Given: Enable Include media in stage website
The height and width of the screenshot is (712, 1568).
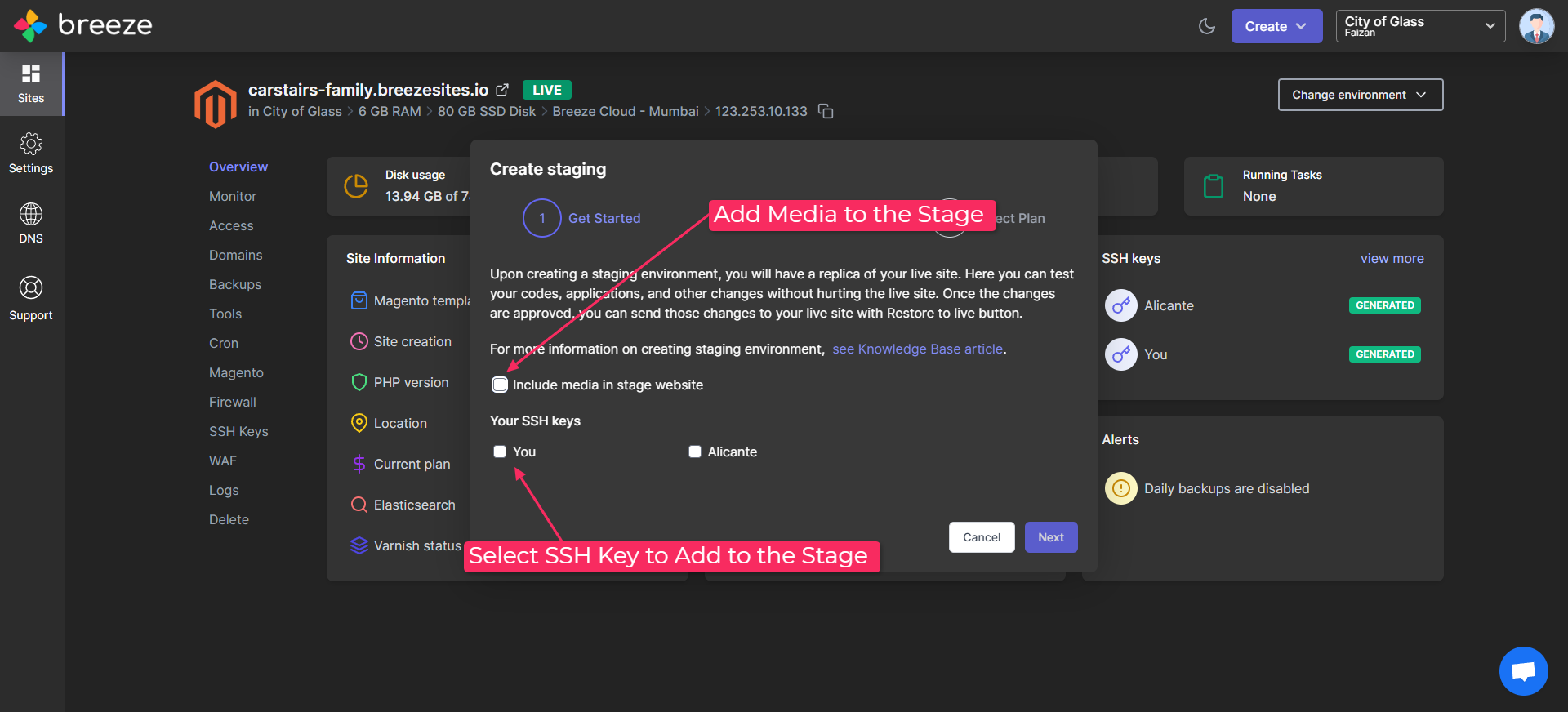Looking at the screenshot, I should 500,385.
